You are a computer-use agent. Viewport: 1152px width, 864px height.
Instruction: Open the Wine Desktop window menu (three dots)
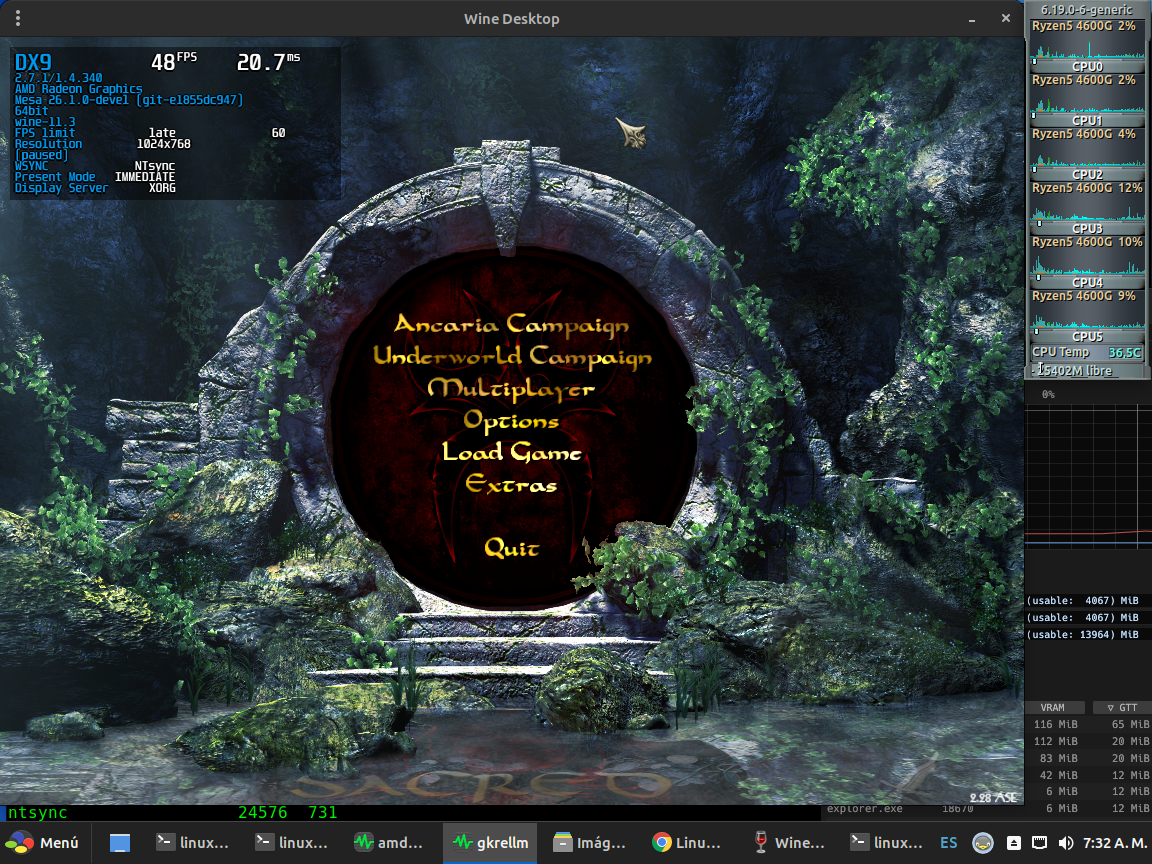pos(18,18)
